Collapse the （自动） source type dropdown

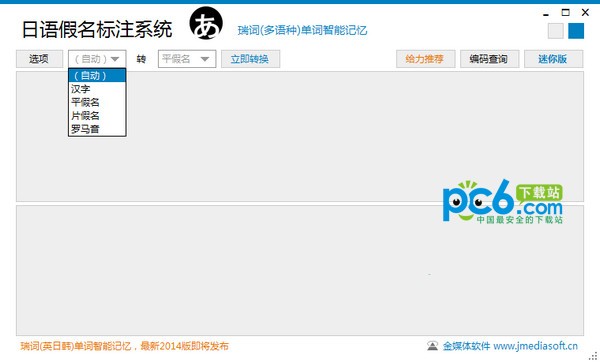tap(97, 59)
